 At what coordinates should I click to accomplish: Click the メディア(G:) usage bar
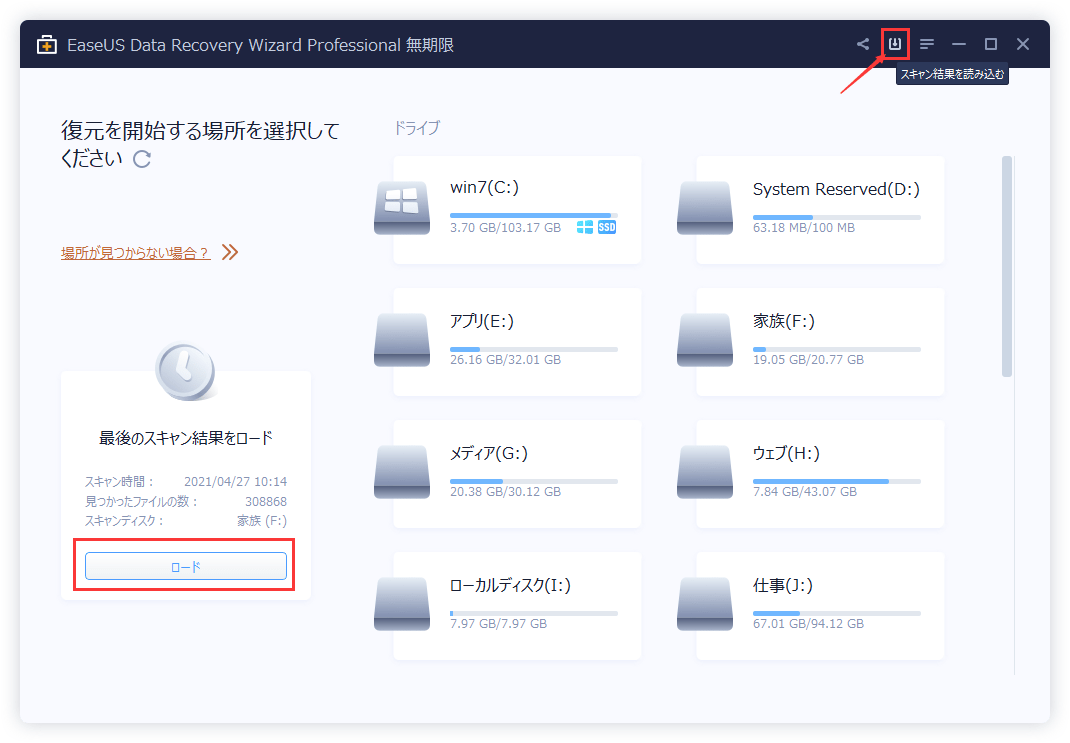click(x=534, y=482)
